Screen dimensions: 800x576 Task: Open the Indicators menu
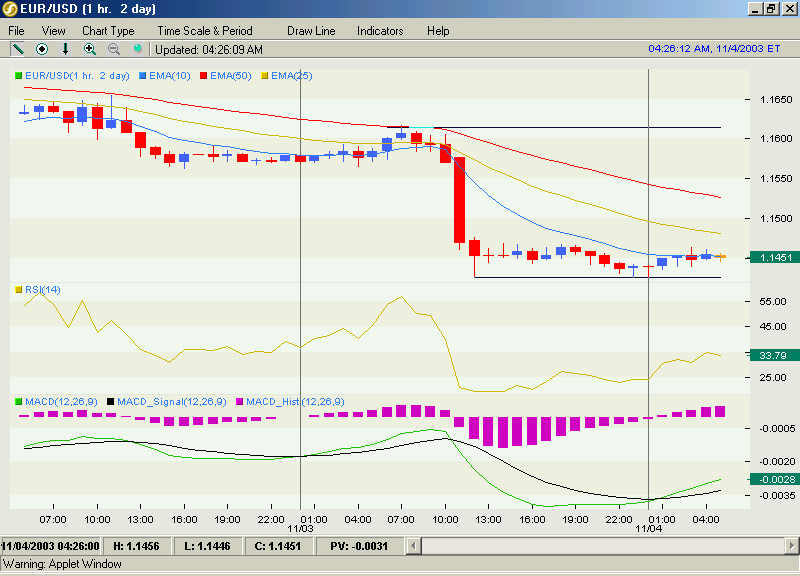coord(380,31)
